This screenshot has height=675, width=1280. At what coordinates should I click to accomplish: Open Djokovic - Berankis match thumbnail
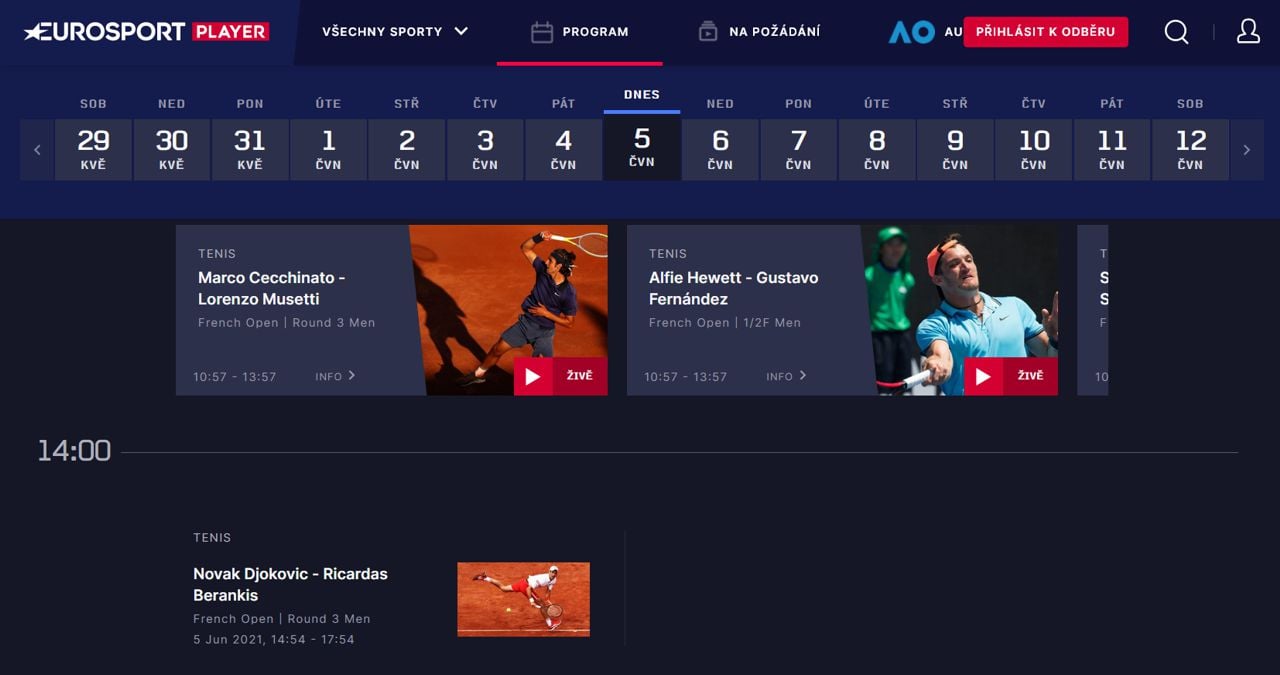click(523, 599)
